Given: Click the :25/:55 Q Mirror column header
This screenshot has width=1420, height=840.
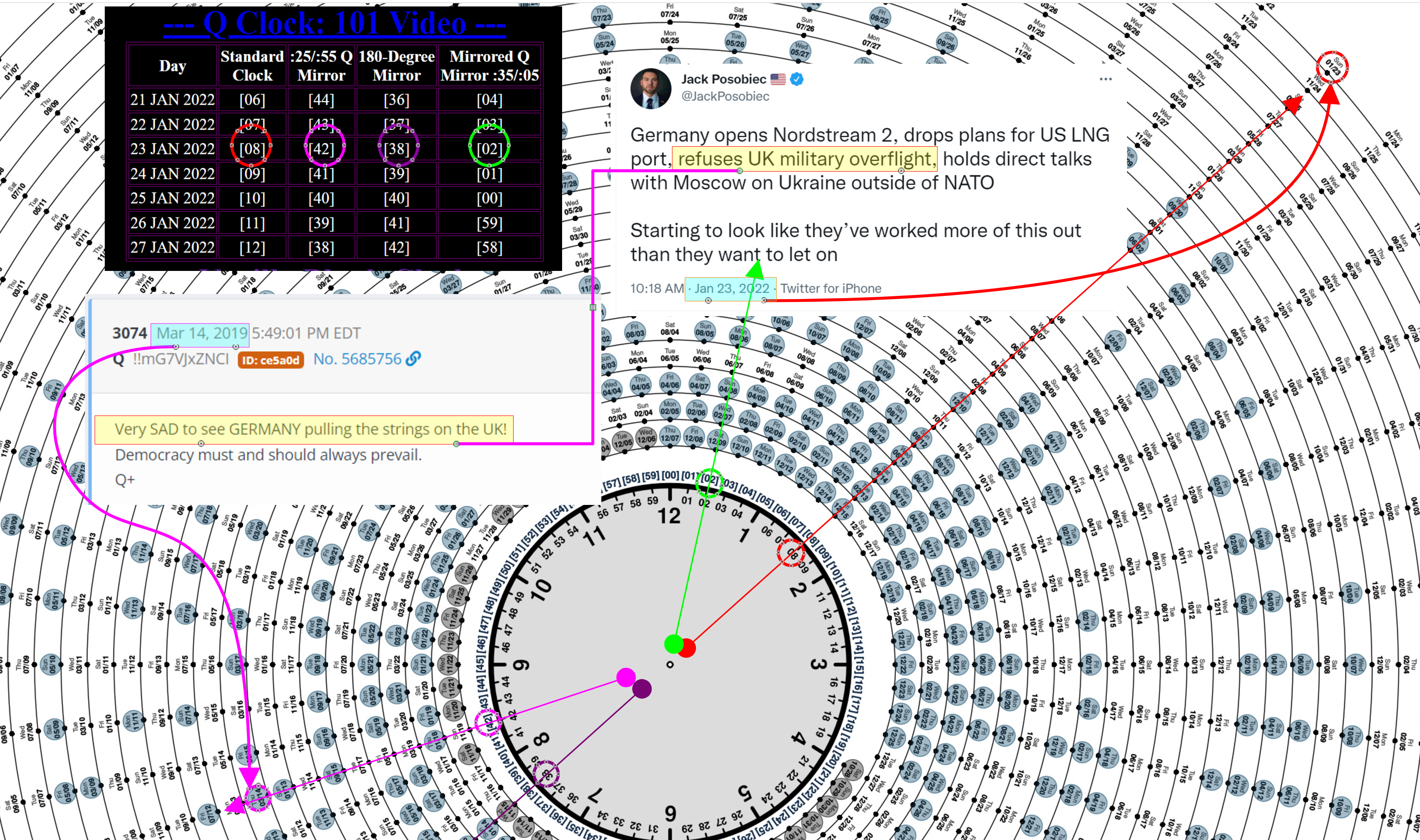Looking at the screenshot, I should [321, 66].
